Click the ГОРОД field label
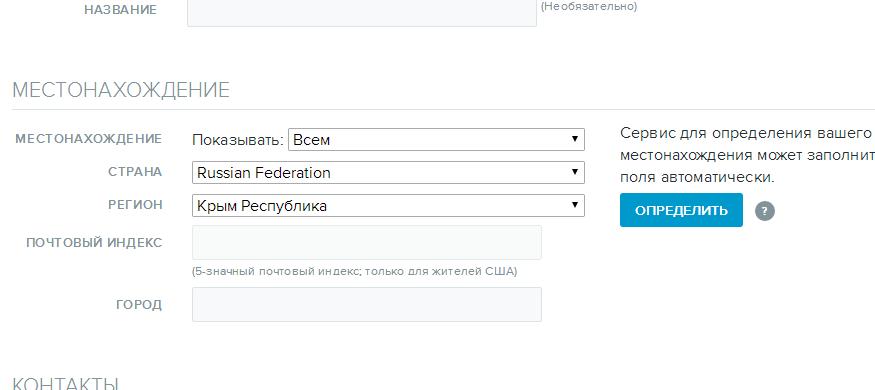This screenshot has height=390, width=875. click(139, 305)
